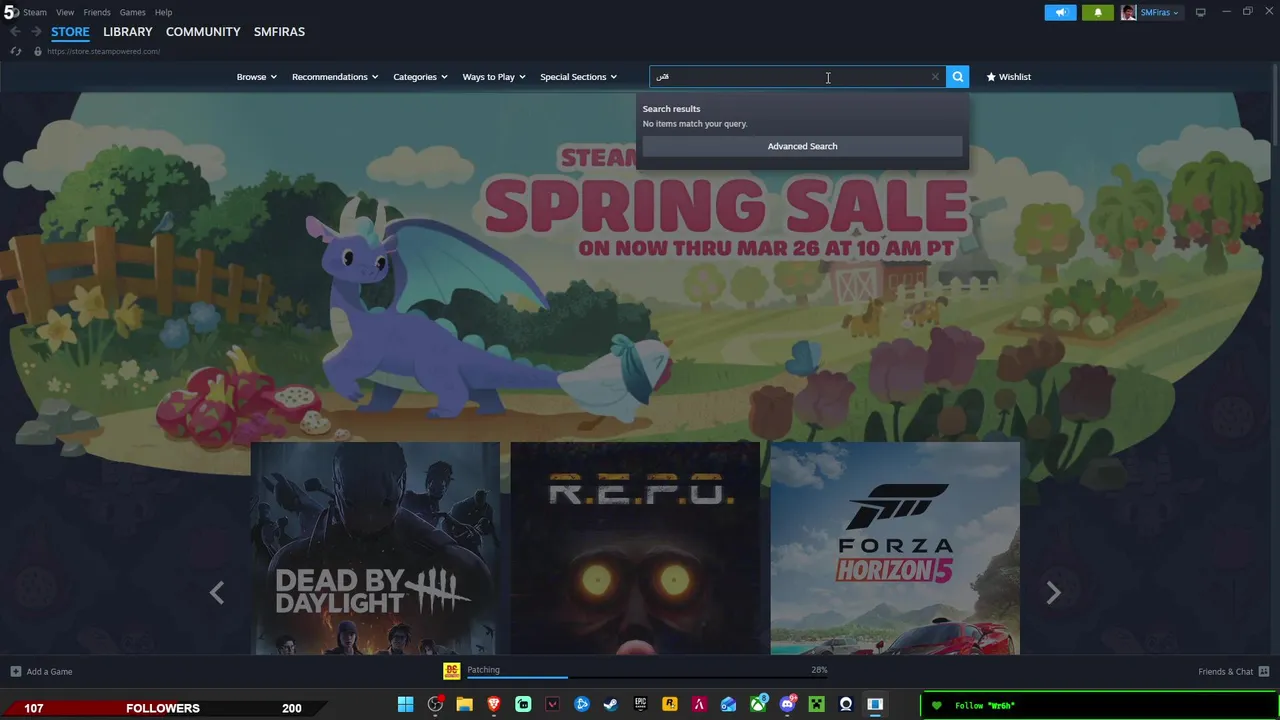Screen dimensions: 1280x720
Task: Open the Xbox app from the taskbar
Action: (758, 705)
